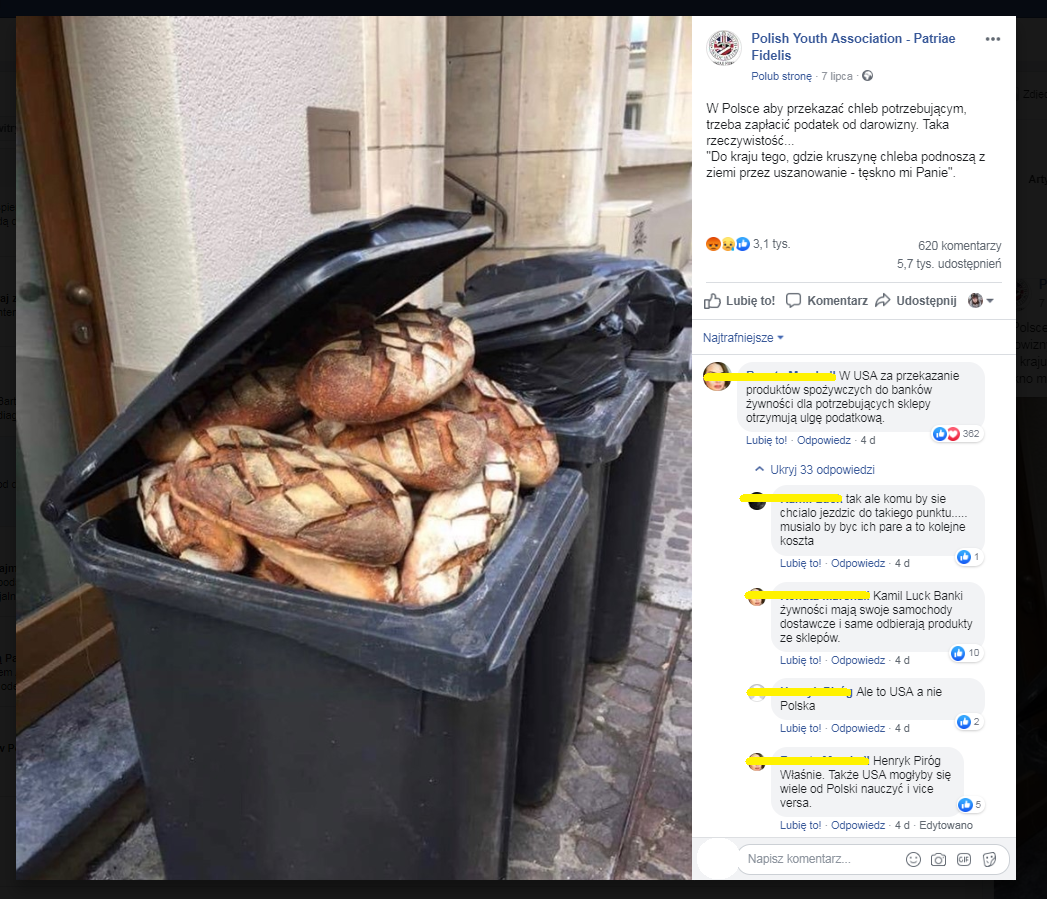The height and width of the screenshot is (899, 1047).
Task: Insert a GIF with the GIF icon
Action: [x=964, y=859]
